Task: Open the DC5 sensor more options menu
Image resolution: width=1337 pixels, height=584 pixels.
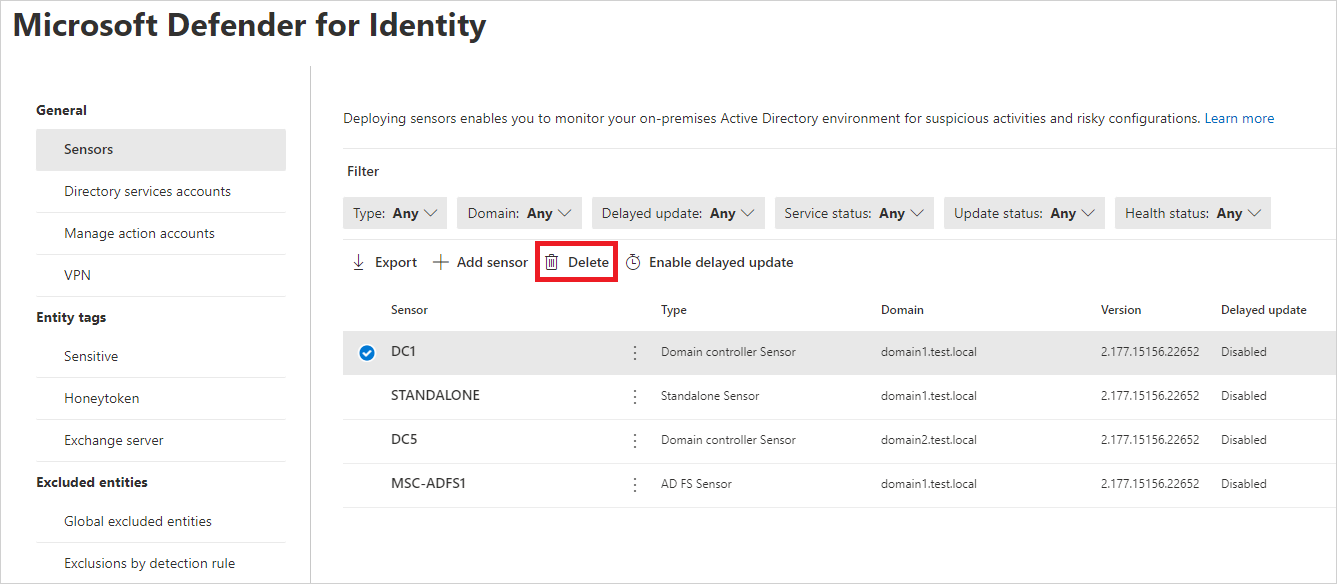Action: pos(634,439)
